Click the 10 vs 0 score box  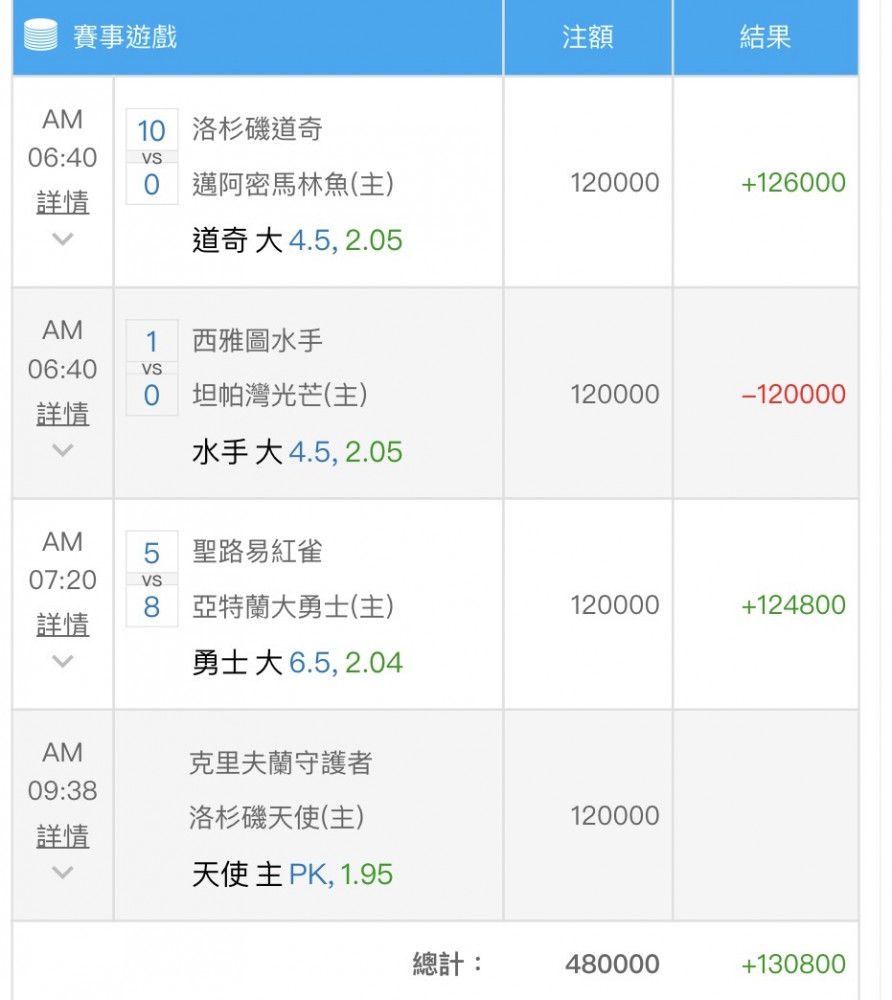(152, 157)
